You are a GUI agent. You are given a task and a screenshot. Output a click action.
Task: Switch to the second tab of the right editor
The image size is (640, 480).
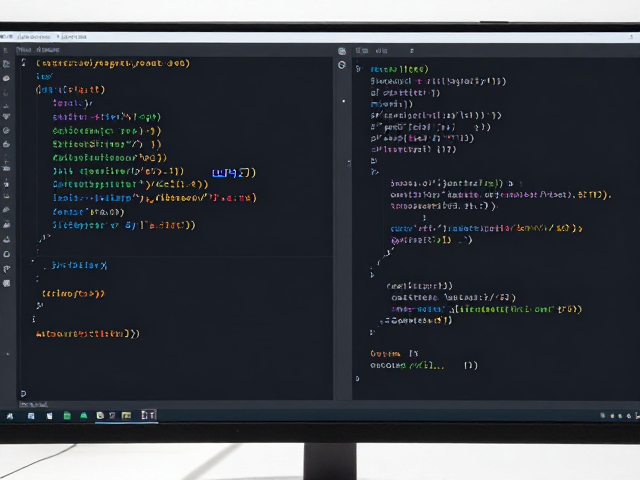(382, 51)
